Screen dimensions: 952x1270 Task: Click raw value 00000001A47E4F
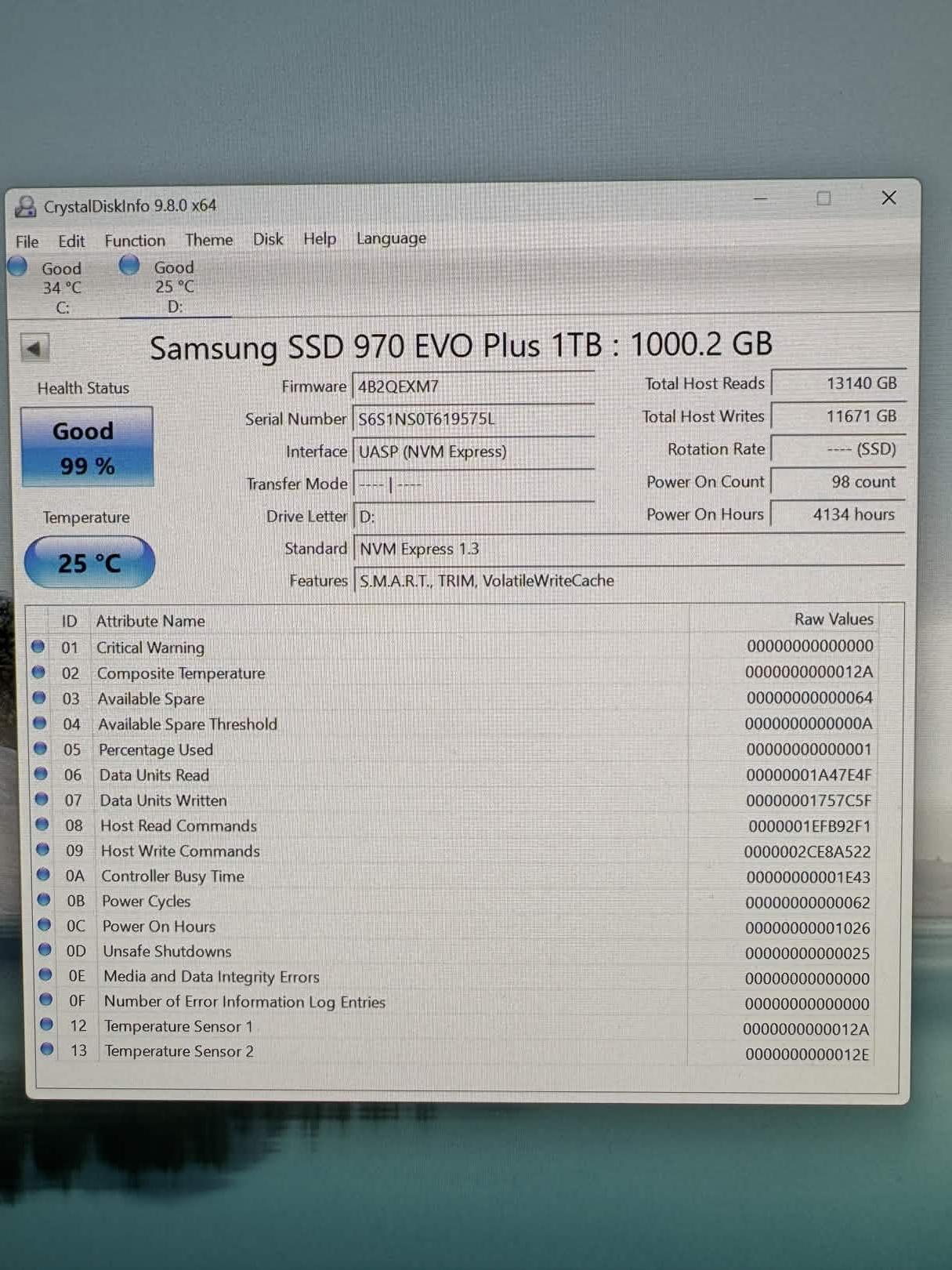coord(809,775)
